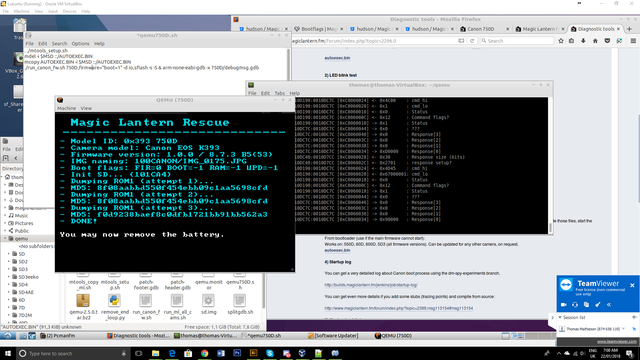Expand the SD4AE folder node
Image resolution: width=640 pixels, height=360 pixels.
[x=9, y=292]
